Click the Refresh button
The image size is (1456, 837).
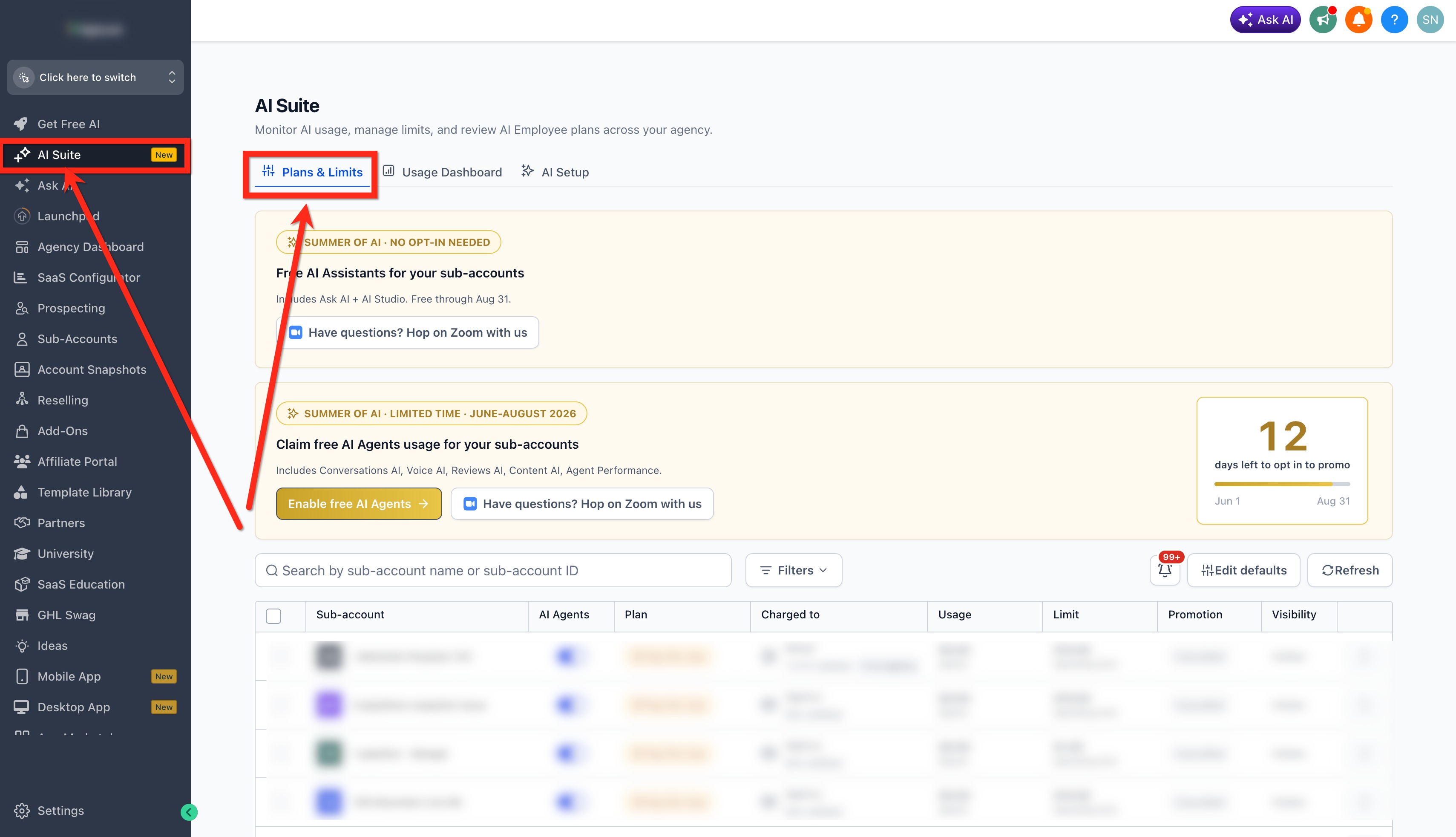[x=1350, y=570]
